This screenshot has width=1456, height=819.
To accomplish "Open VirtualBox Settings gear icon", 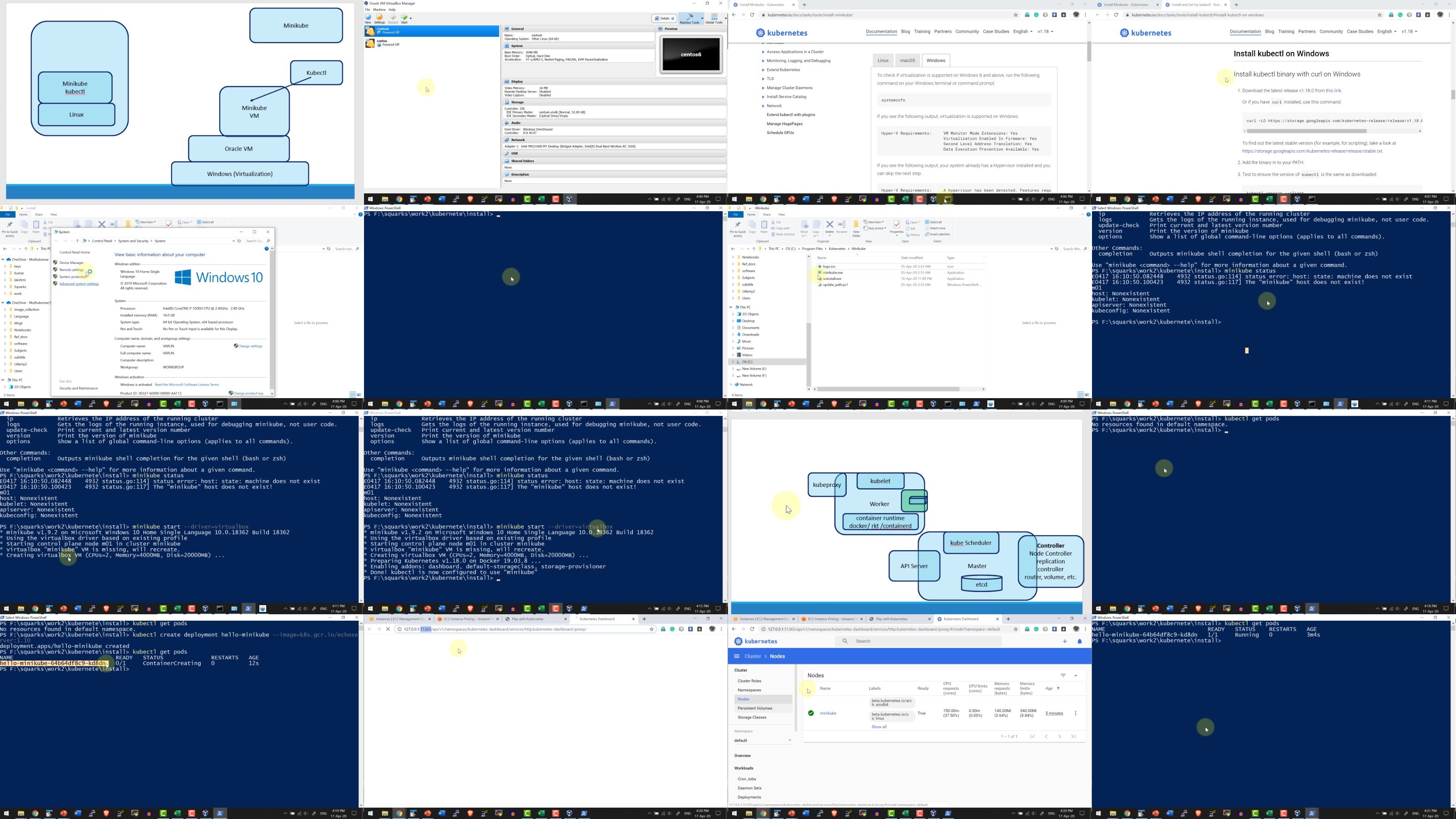I will coord(379,17).
